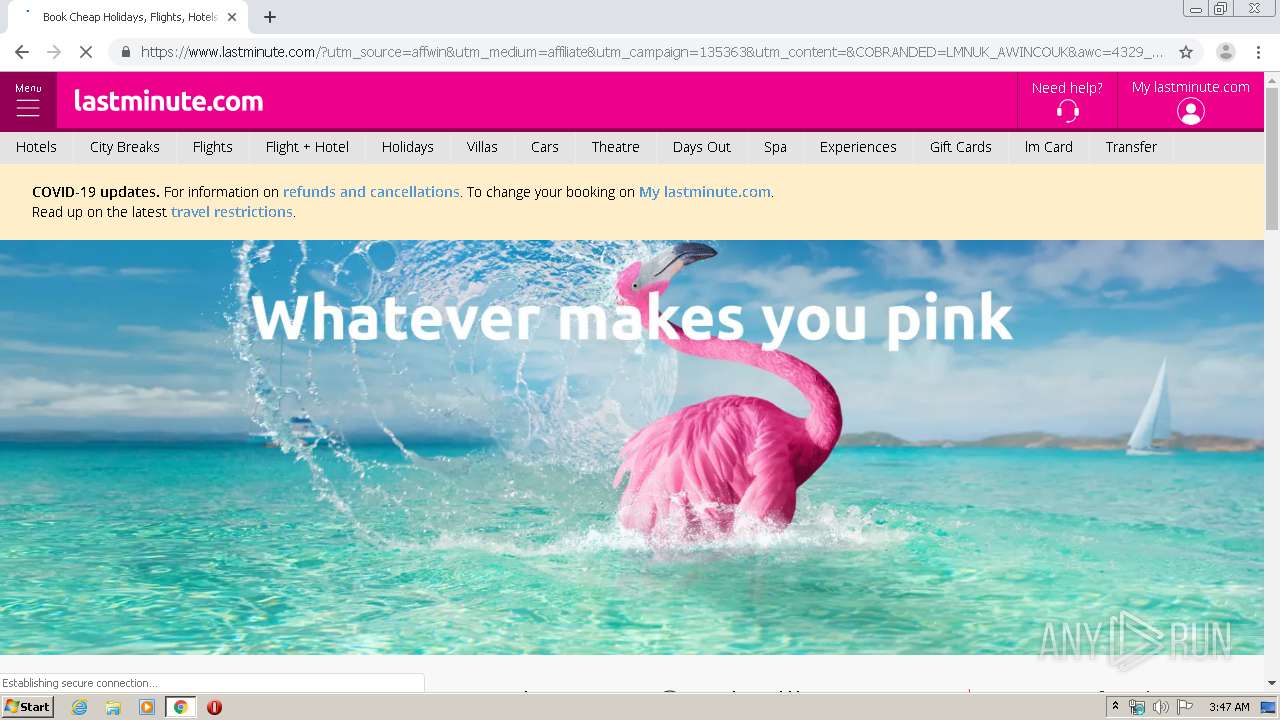This screenshot has width=1280, height=720.
Task: Open Action Center flag icon
Action: 1185,707
